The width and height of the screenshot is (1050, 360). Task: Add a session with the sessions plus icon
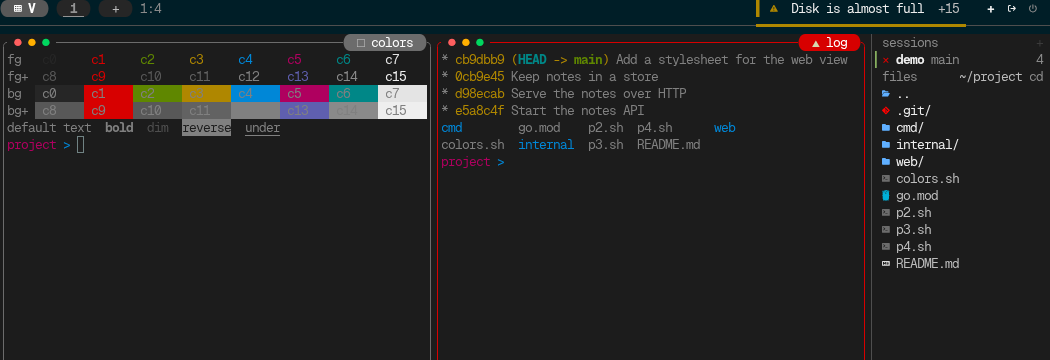point(1039,43)
